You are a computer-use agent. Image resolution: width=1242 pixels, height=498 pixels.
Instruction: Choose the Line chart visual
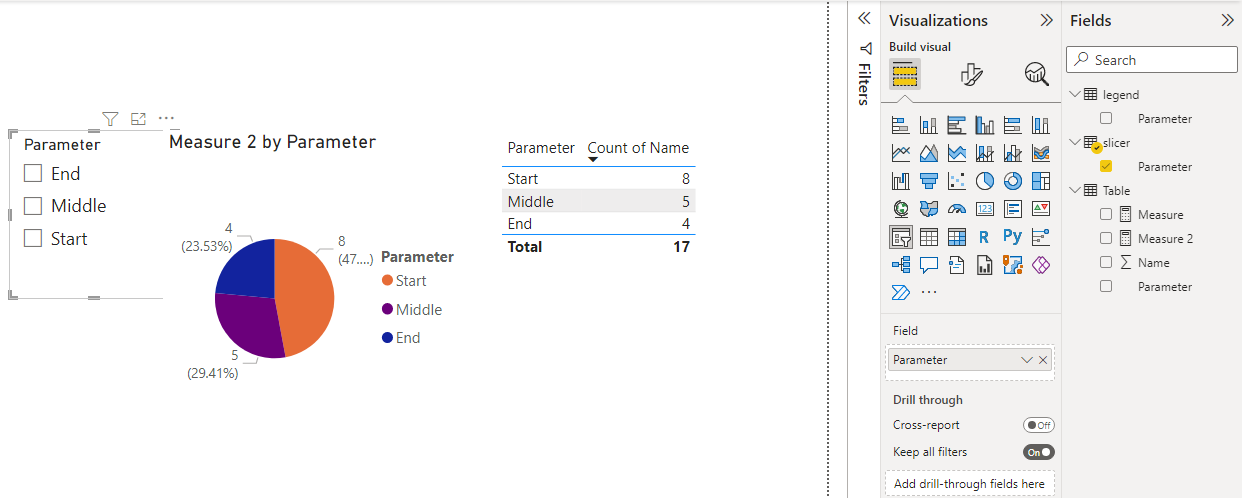(900, 153)
